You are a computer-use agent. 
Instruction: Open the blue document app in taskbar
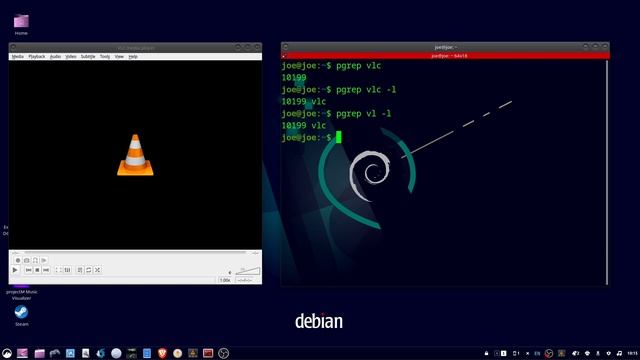[147, 353]
